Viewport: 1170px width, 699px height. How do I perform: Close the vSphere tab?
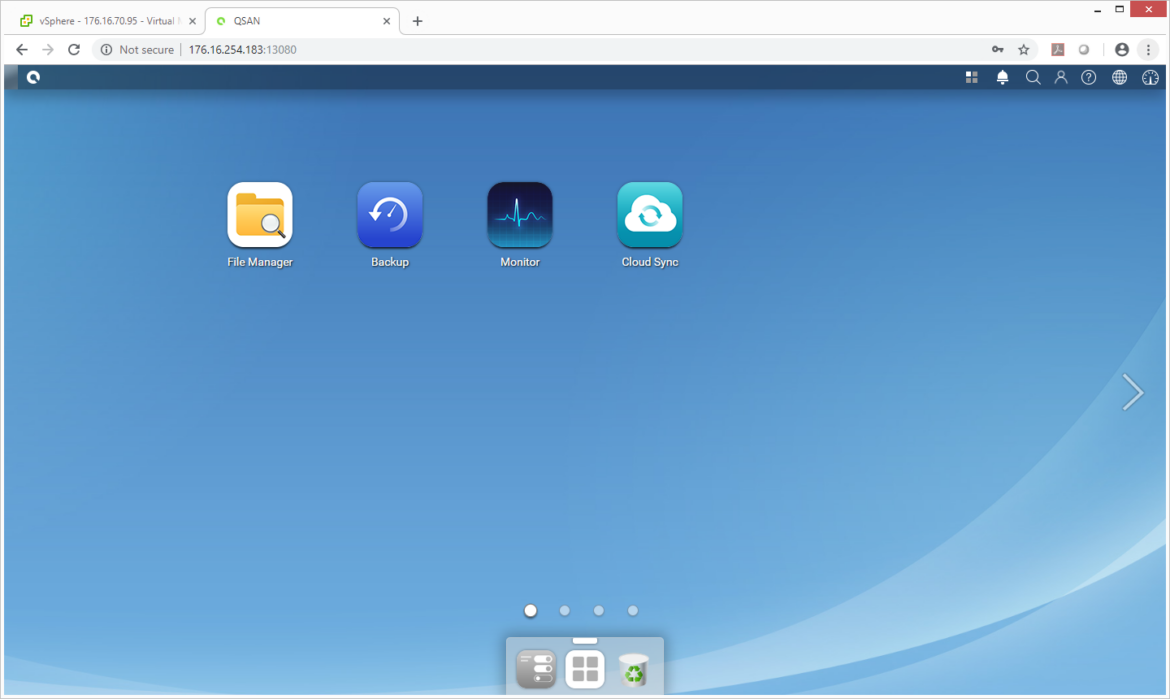(x=193, y=21)
